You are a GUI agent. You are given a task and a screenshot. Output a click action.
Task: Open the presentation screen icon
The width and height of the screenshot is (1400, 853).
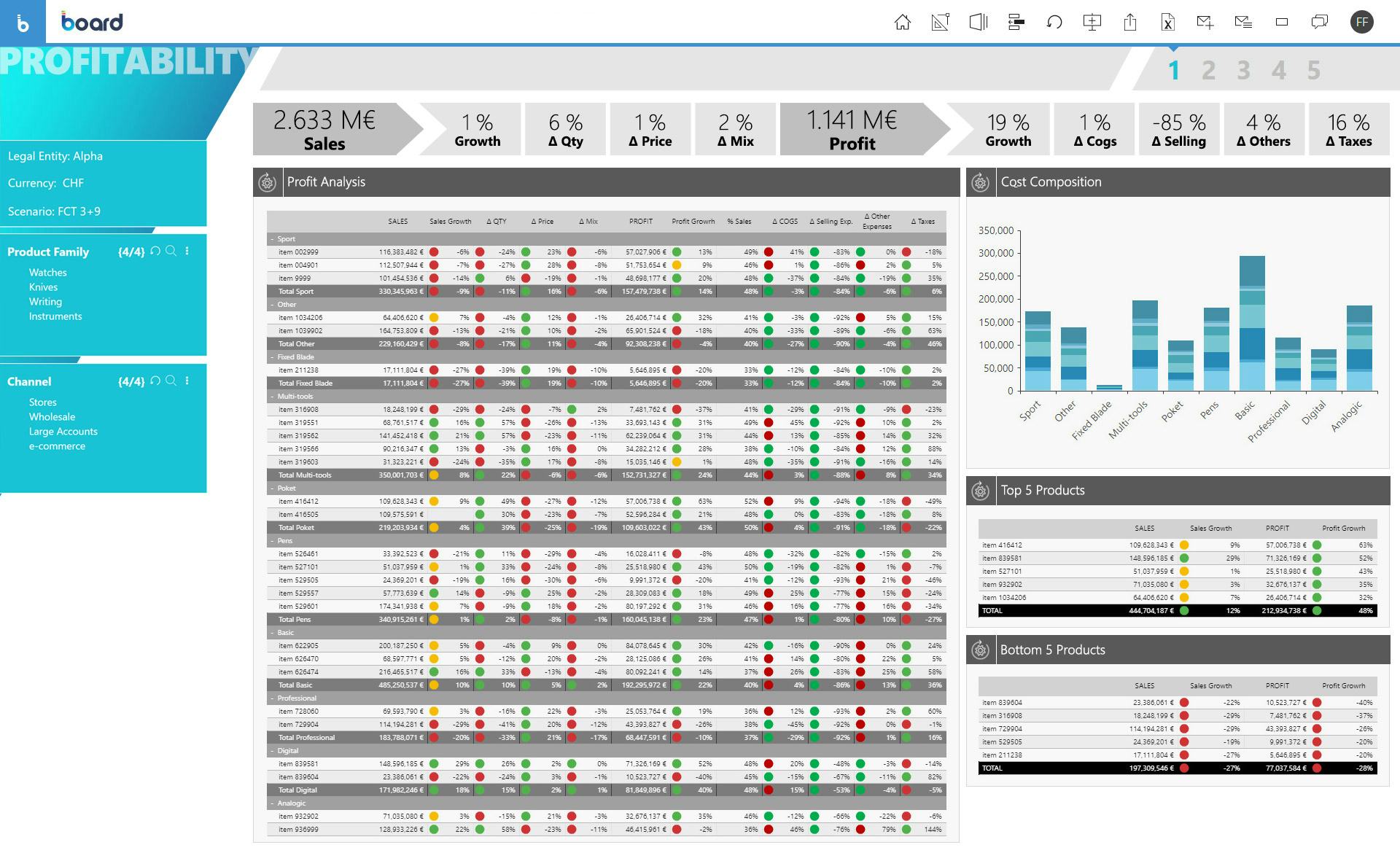(1092, 23)
